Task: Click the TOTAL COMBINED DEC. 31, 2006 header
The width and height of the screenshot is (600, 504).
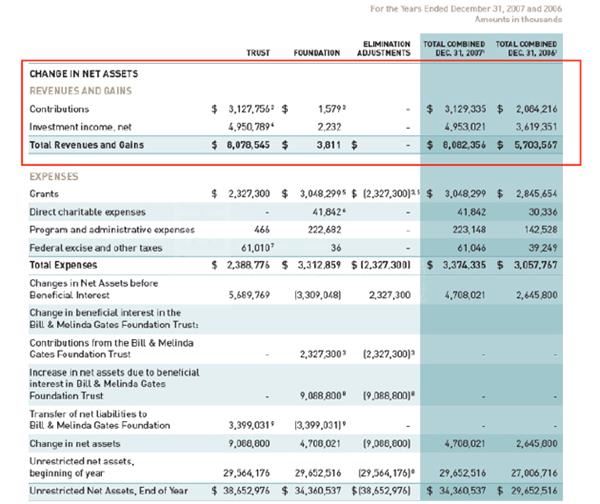Action: click(x=528, y=48)
